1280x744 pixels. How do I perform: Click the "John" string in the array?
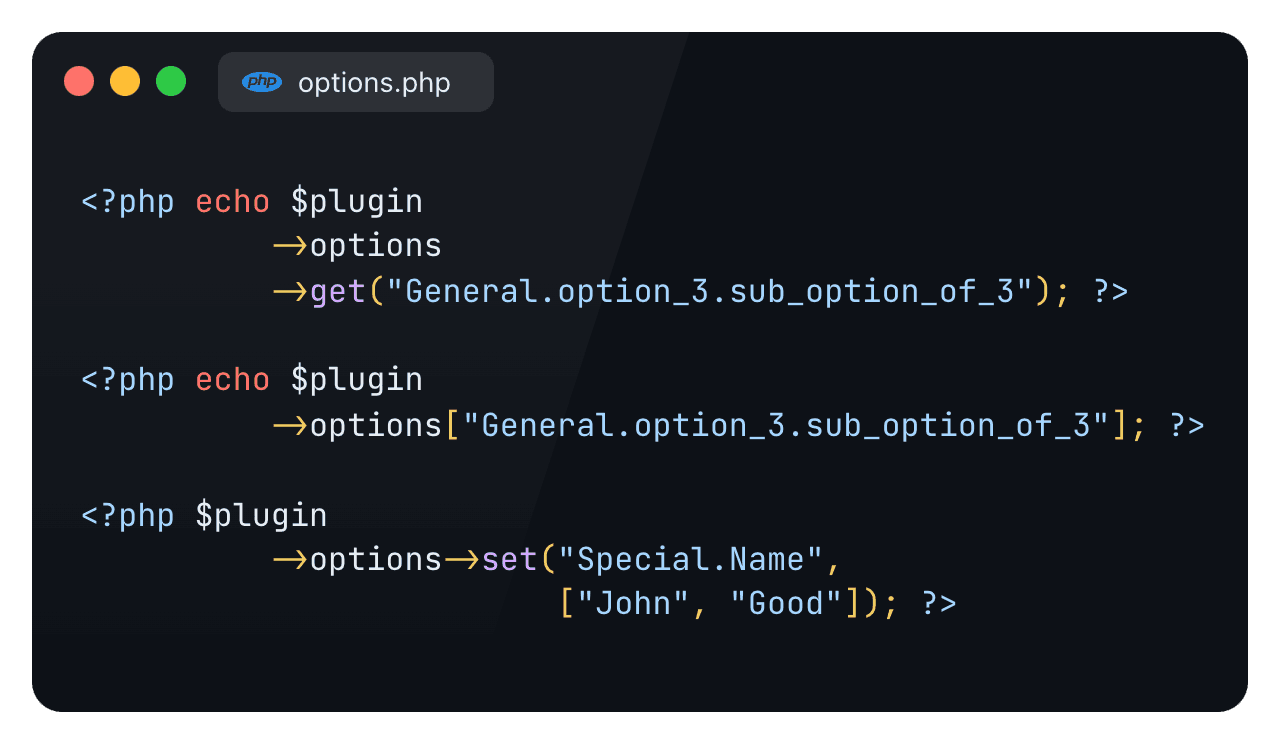click(624, 604)
